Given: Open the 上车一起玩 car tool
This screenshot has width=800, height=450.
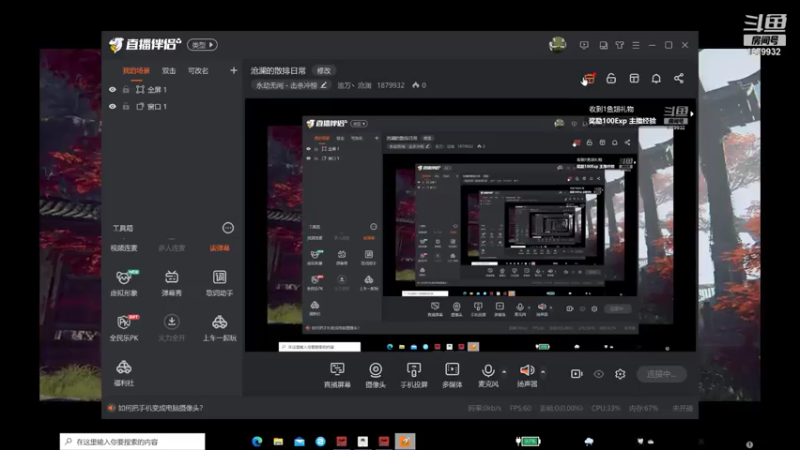Looking at the screenshot, I should pyautogui.click(x=219, y=328).
